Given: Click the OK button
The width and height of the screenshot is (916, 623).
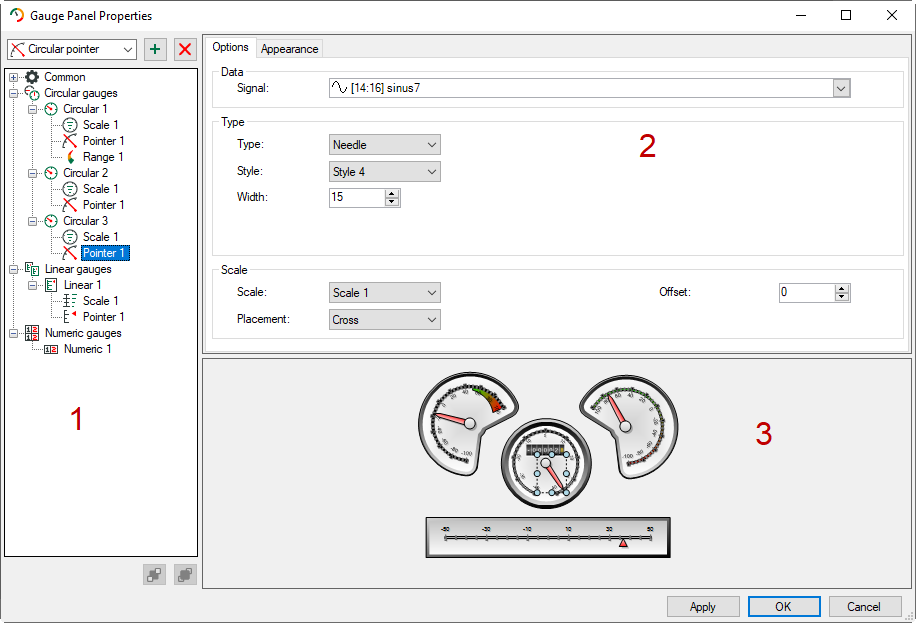Looking at the screenshot, I should (784, 606).
